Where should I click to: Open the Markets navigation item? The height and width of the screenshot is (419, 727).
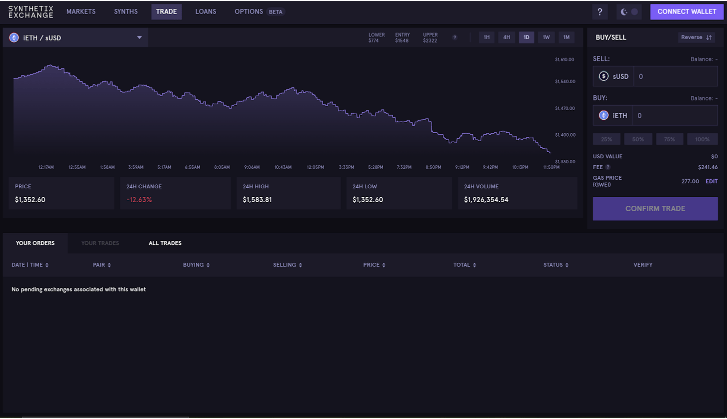coord(81,12)
